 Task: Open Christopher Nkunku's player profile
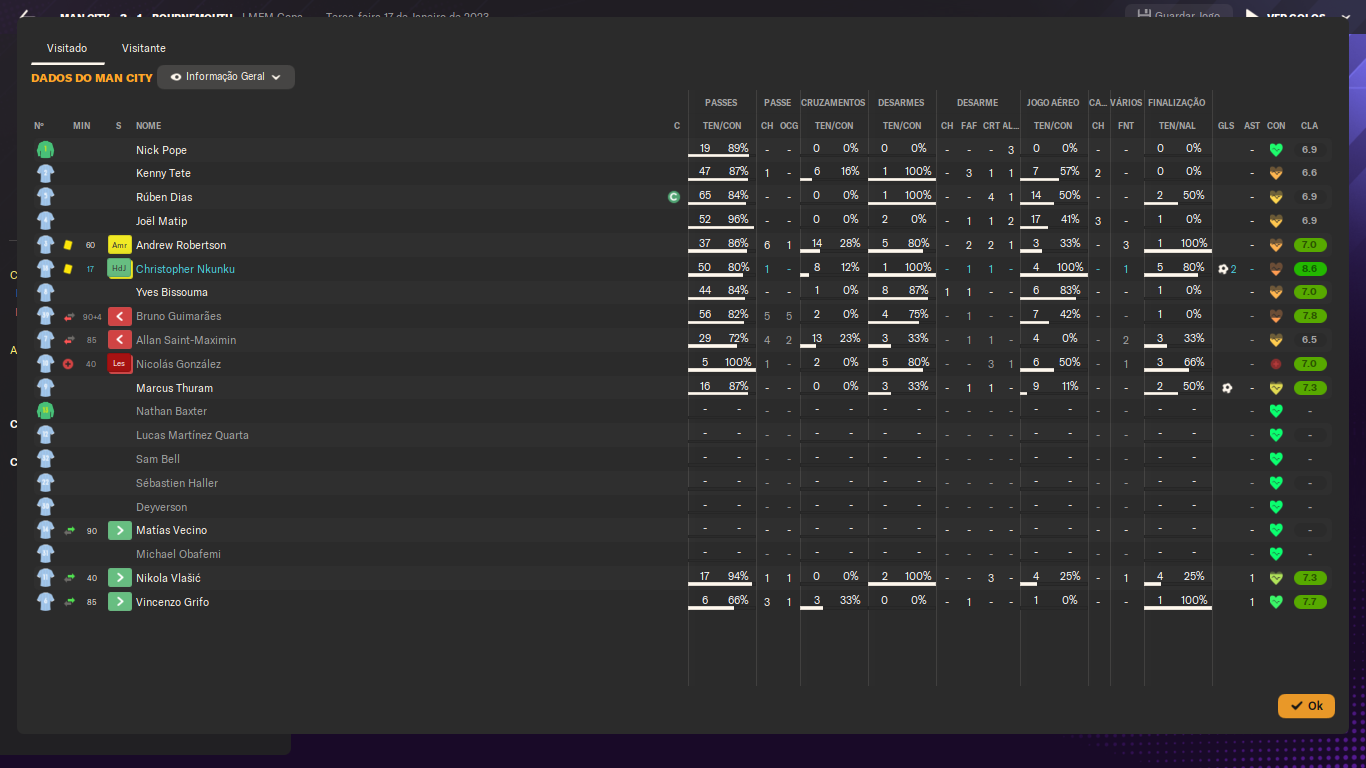(x=185, y=269)
